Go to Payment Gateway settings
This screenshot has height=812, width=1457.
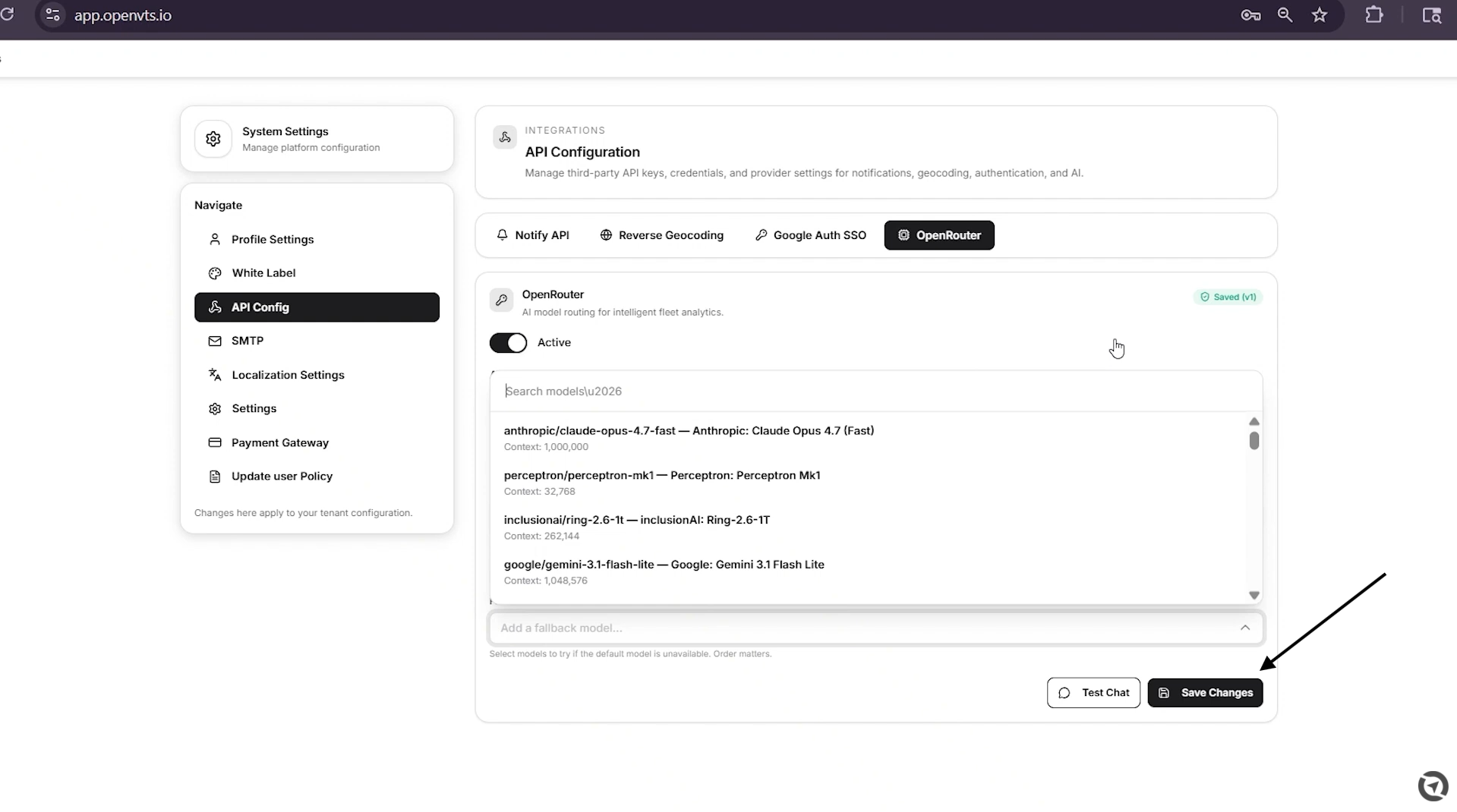[x=317, y=442]
